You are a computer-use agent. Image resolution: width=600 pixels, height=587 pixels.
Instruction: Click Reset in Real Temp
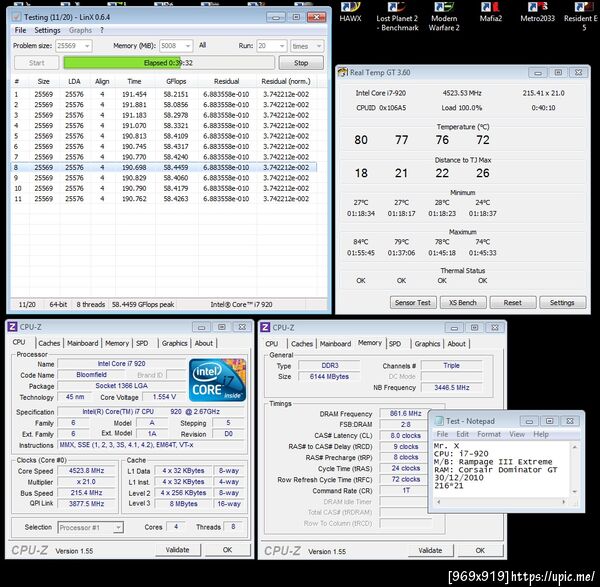click(512, 303)
